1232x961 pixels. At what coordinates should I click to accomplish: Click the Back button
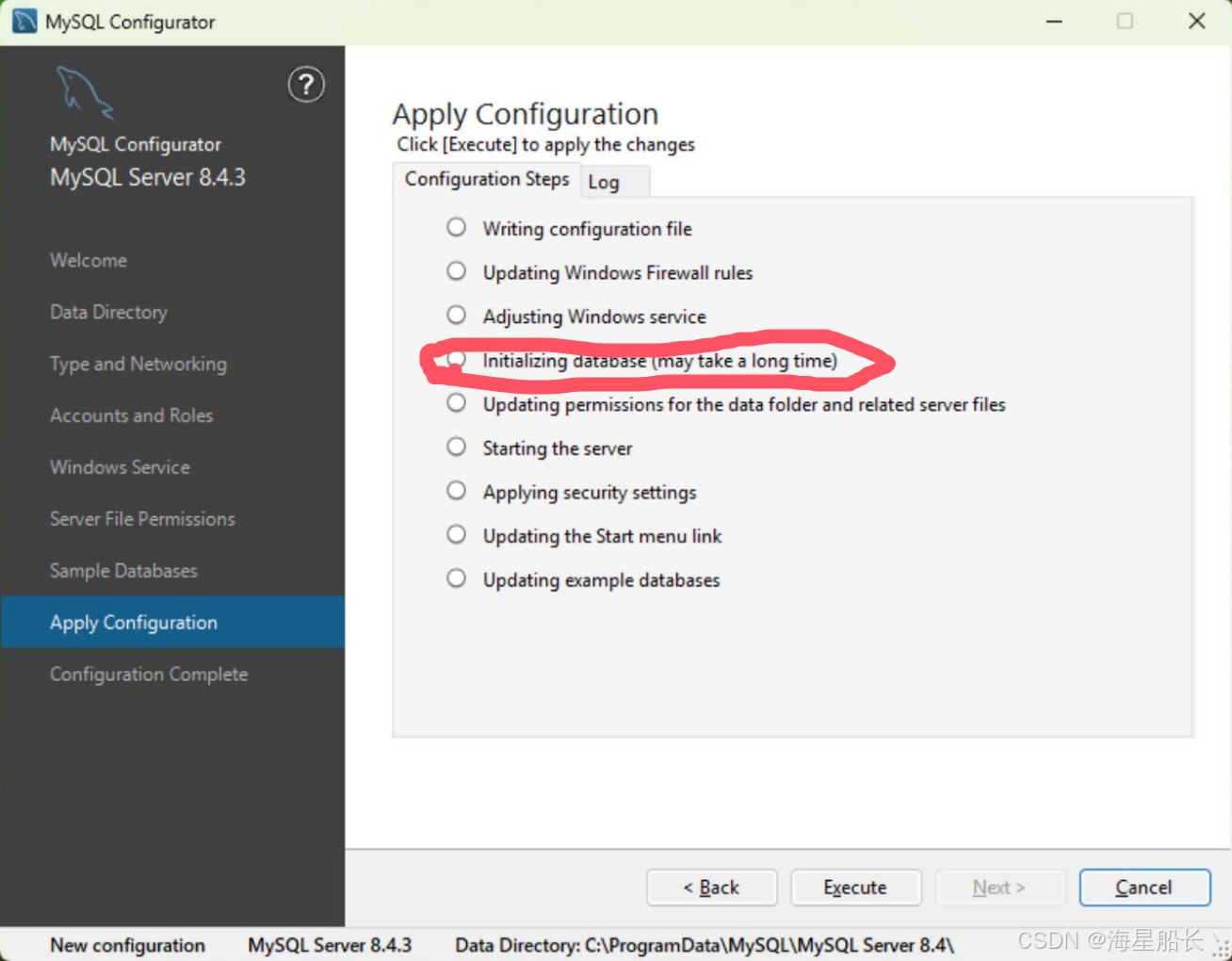pyautogui.click(x=712, y=888)
